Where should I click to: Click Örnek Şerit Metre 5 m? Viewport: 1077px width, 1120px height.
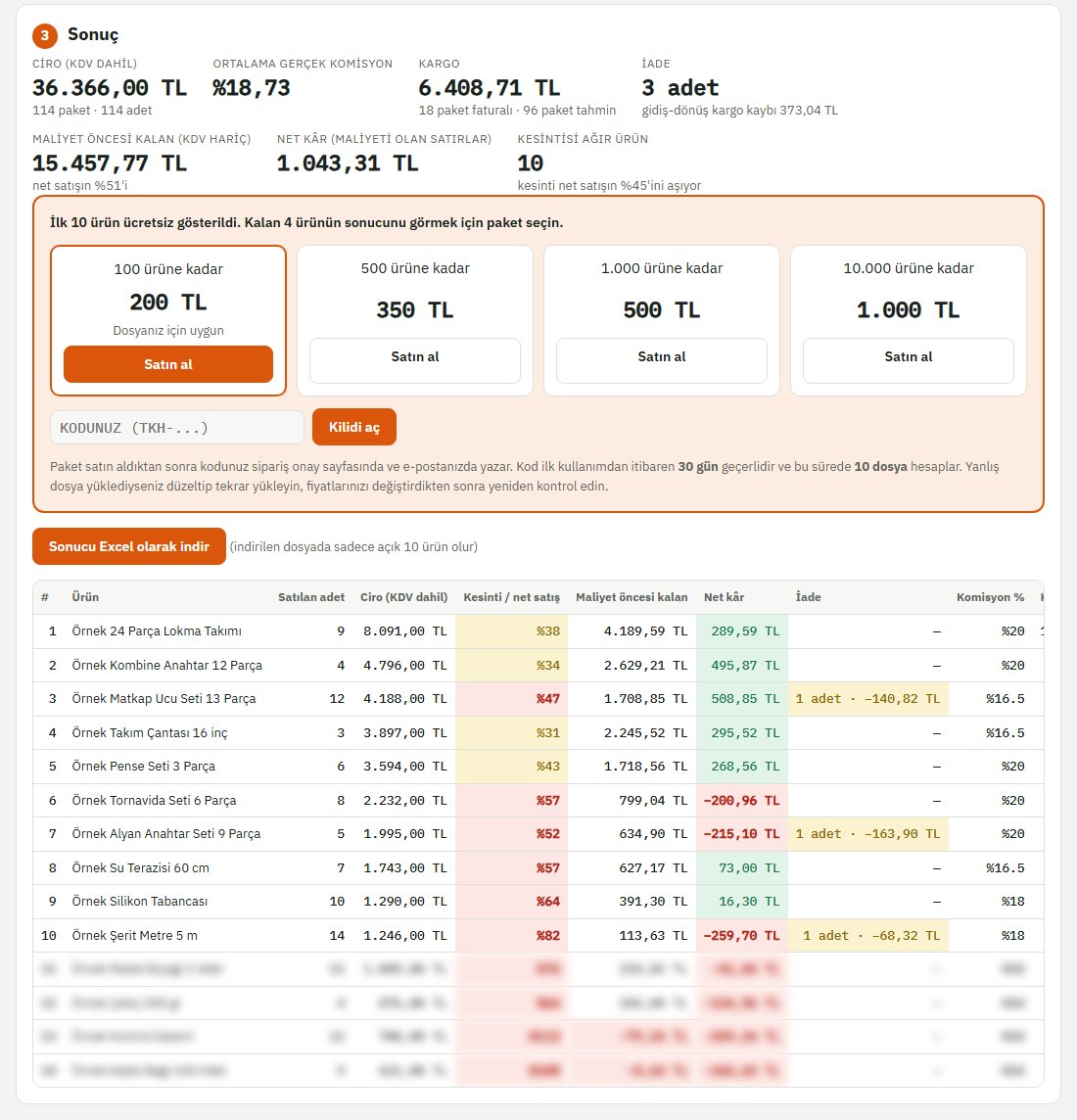click(x=135, y=936)
